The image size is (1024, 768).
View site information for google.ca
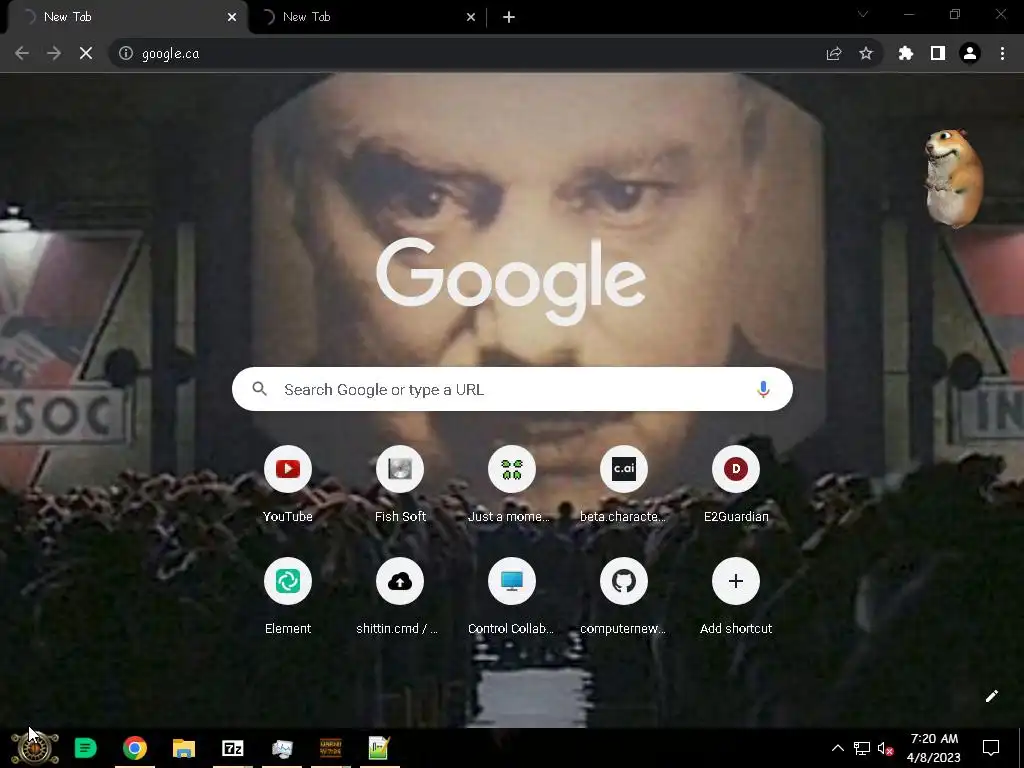pyautogui.click(x=126, y=54)
